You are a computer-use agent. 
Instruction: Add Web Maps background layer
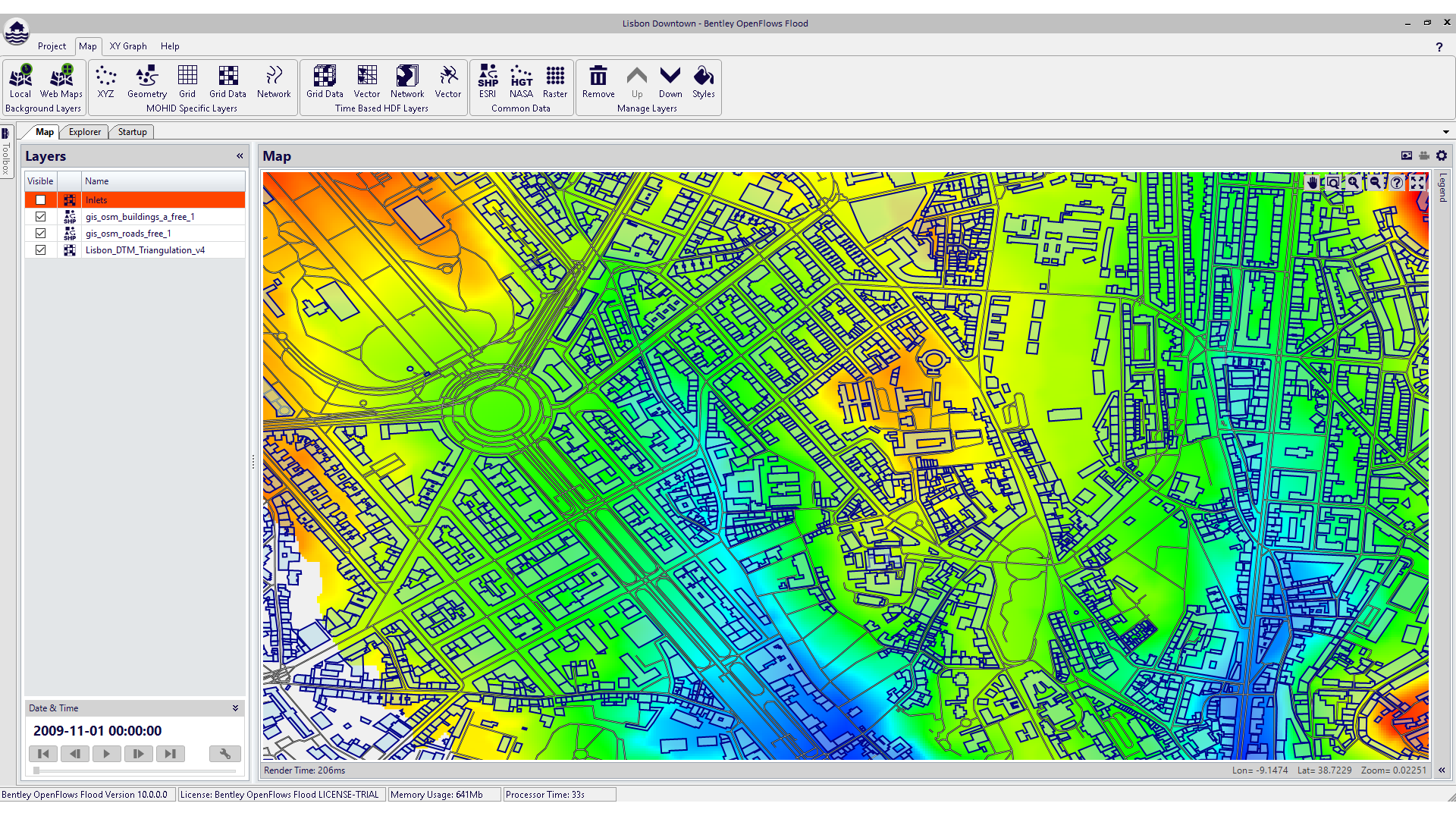pos(61,82)
